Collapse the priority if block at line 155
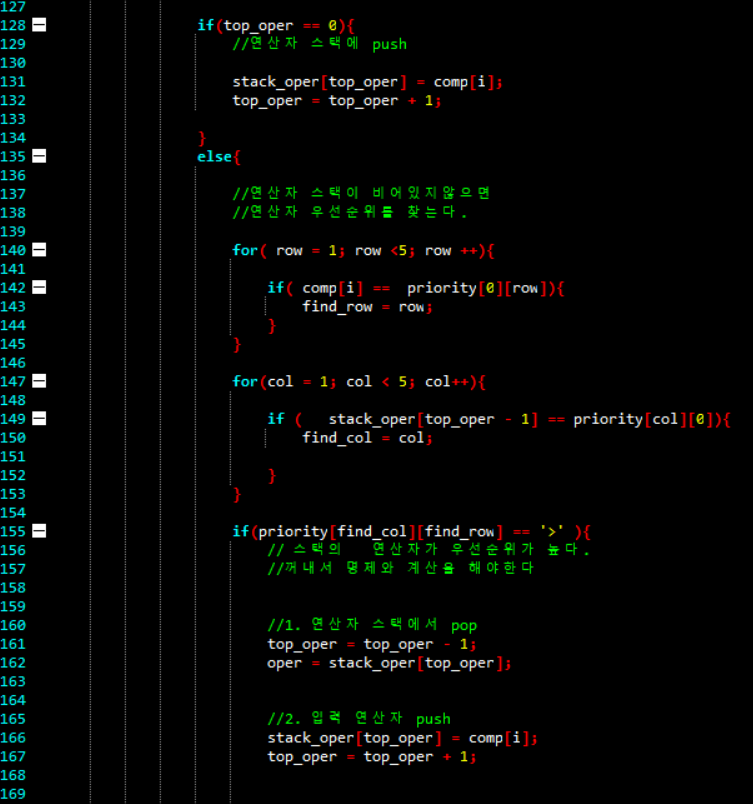The width and height of the screenshot is (753, 804). pos(39,531)
